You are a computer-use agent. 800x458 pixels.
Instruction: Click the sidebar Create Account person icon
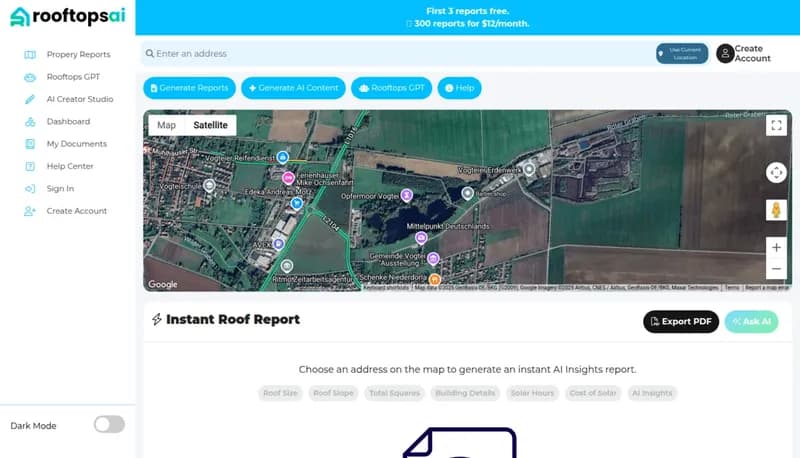pos(30,211)
